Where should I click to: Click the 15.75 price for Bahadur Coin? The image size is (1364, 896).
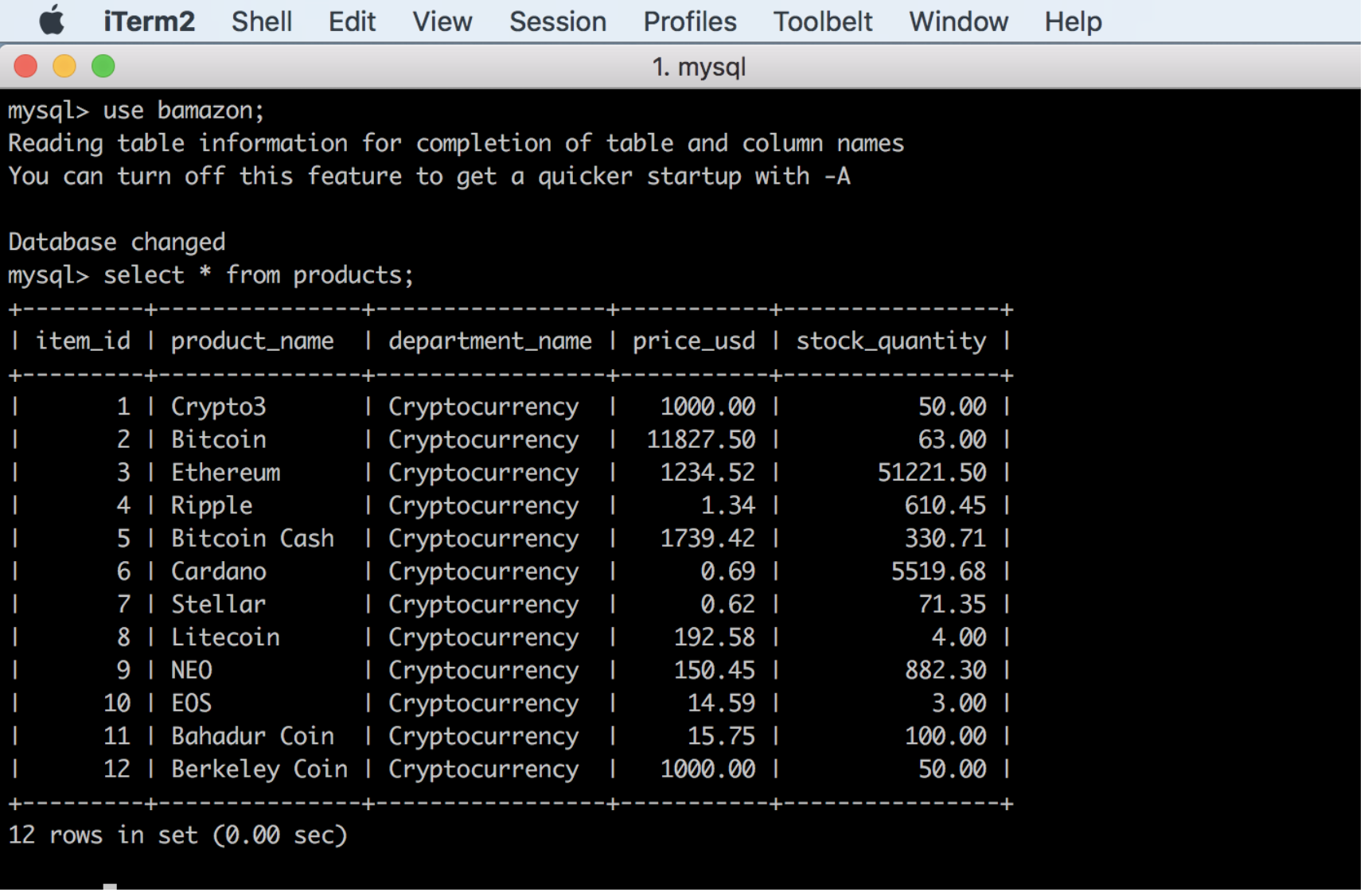click(722, 737)
